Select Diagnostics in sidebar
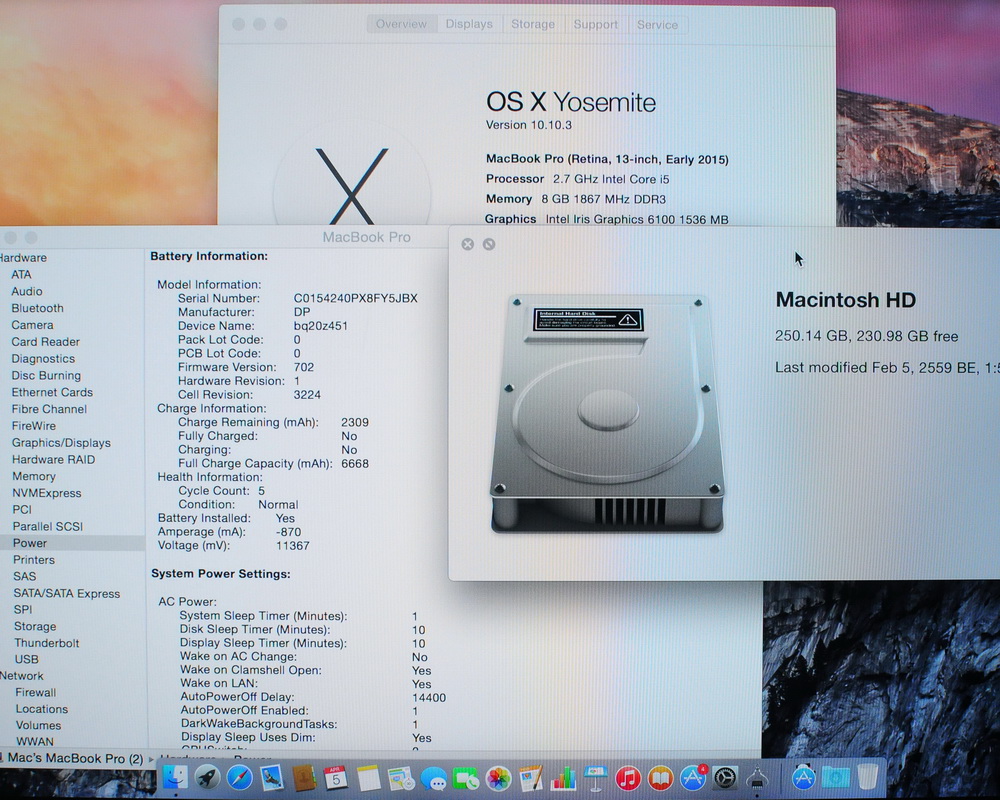Screen dimensions: 1000x800 pyautogui.click(x=43, y=359)
